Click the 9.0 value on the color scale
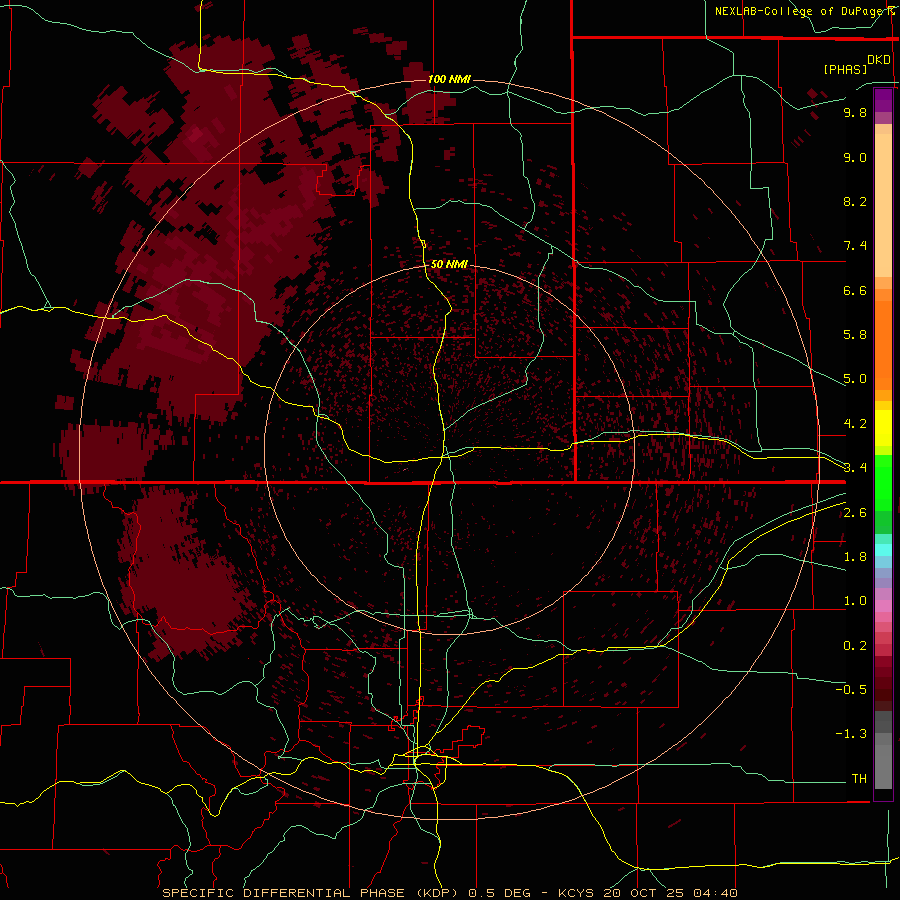This screenshot has height=900, width=900. coord(855,157)
